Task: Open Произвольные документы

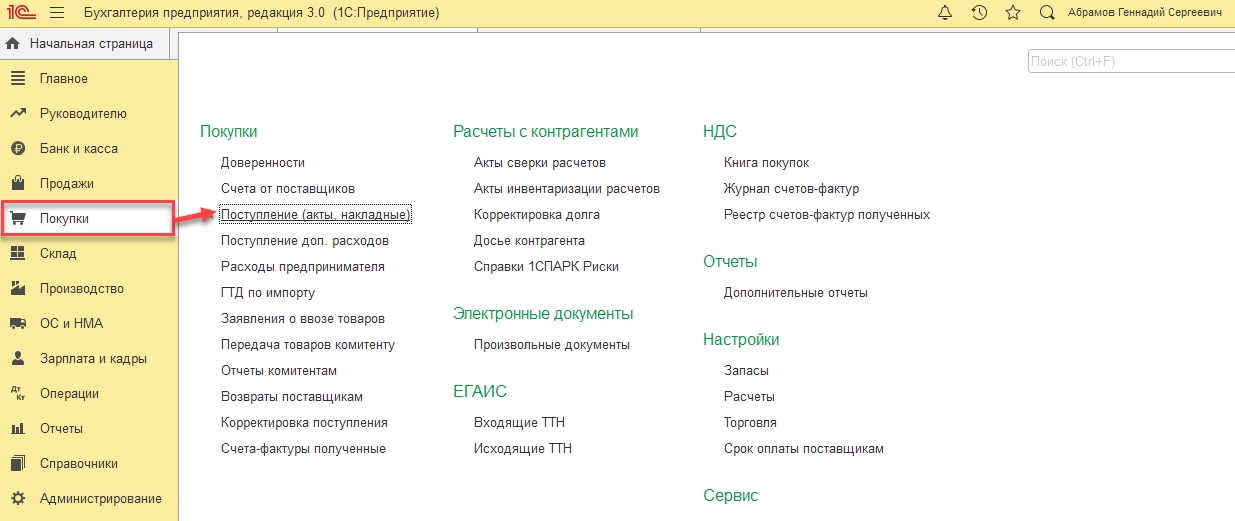Action: 552,344
